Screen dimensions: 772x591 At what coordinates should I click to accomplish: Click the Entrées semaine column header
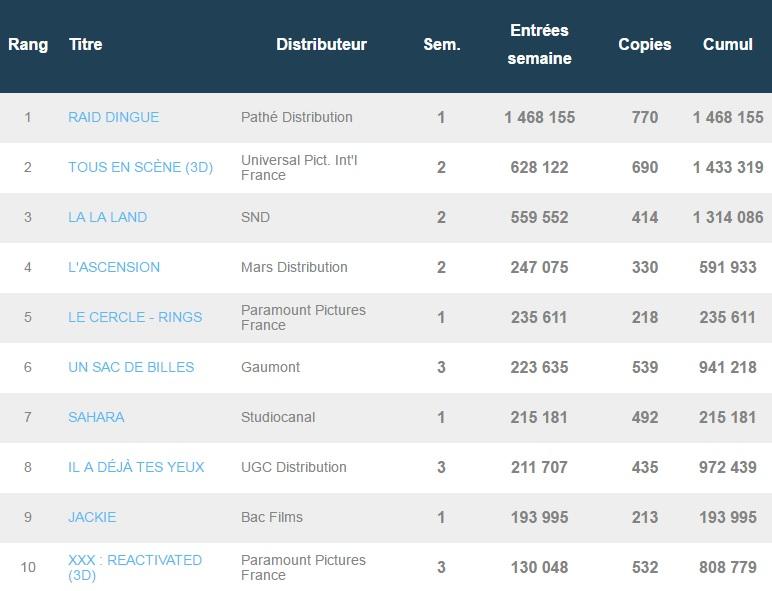tap(539, 45)
